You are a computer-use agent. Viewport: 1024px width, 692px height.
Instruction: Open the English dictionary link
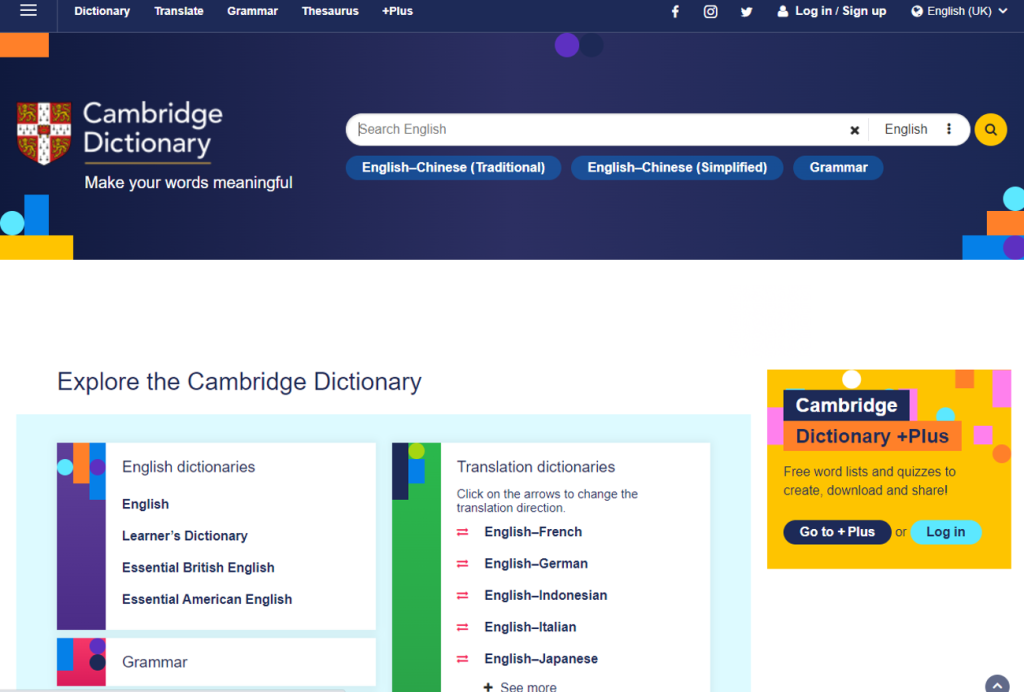(x=145, y=504)
